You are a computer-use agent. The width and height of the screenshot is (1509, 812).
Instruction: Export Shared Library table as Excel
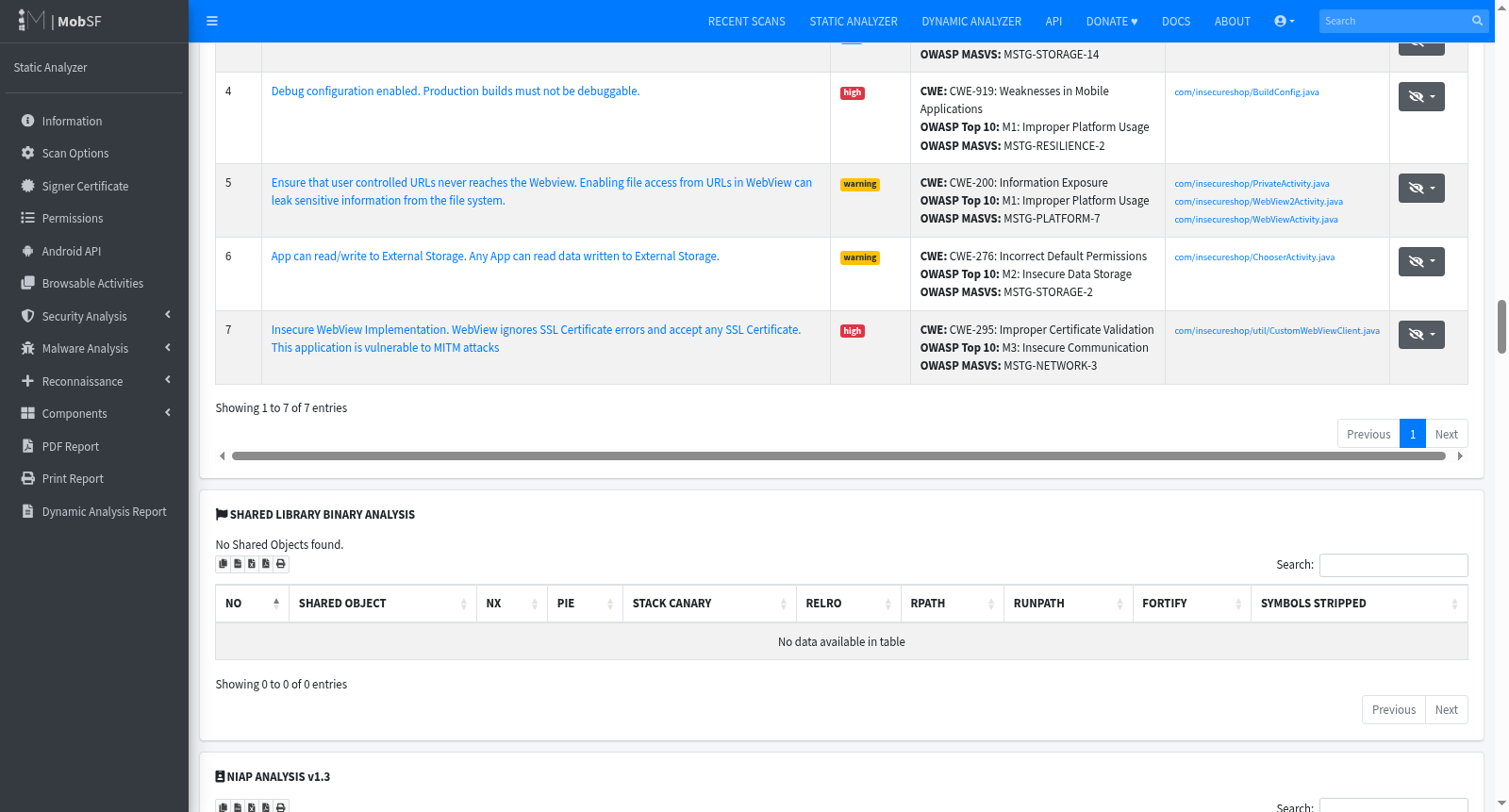tap(252, 564)
